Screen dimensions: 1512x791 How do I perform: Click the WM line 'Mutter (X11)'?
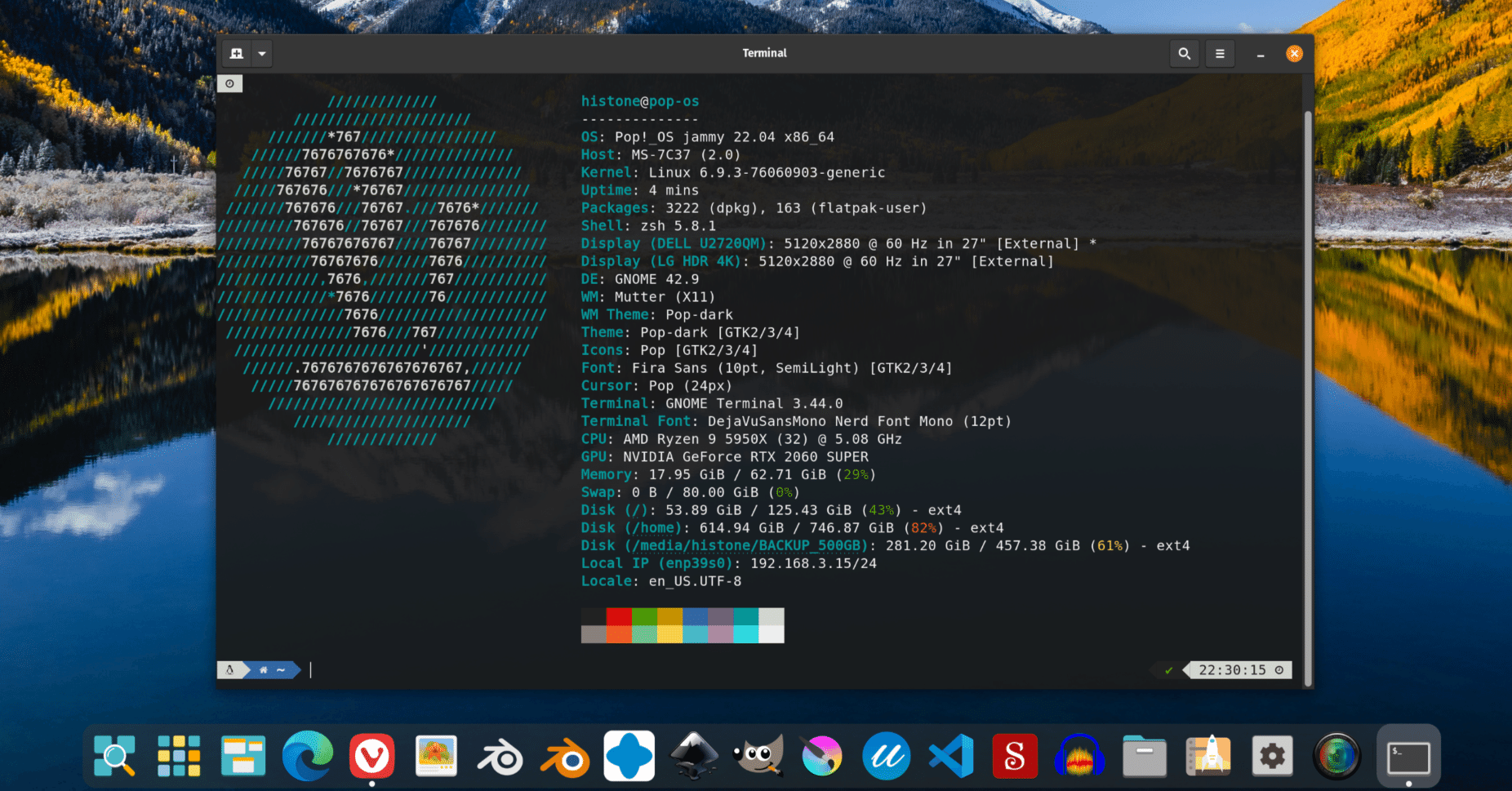point(648,297)
